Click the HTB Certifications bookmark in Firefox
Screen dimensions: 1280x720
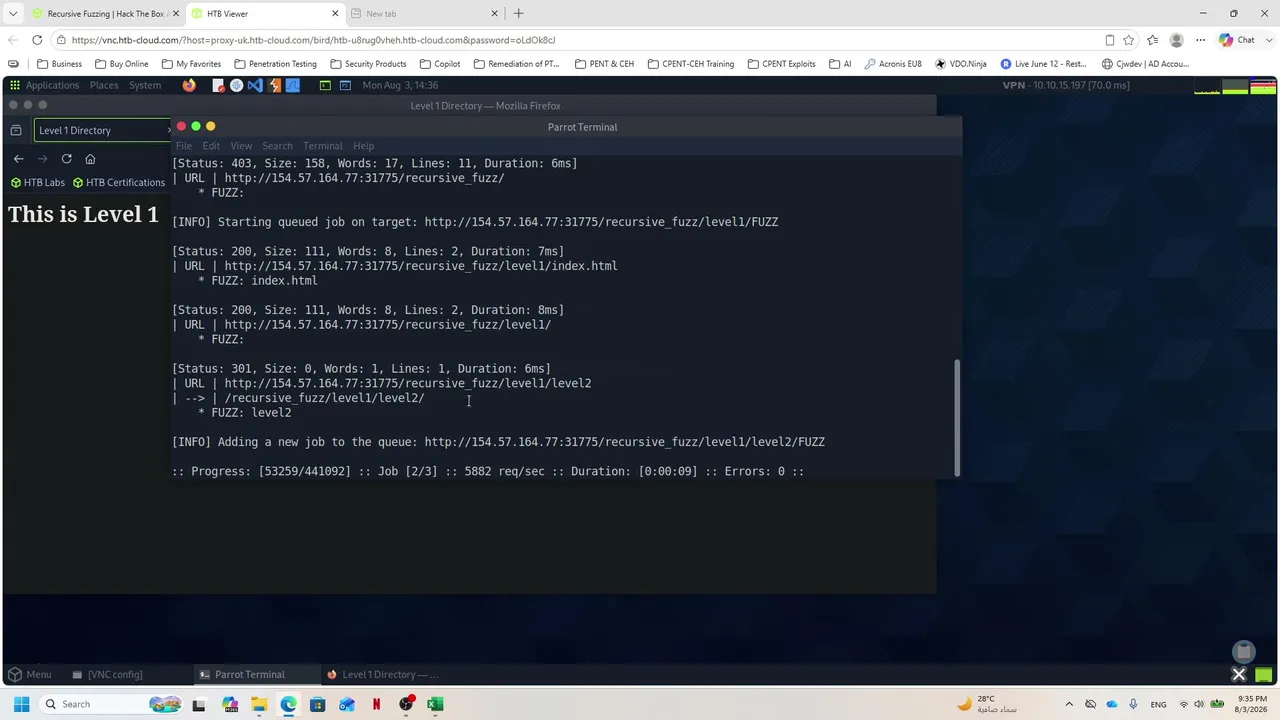tap(119, 182)
